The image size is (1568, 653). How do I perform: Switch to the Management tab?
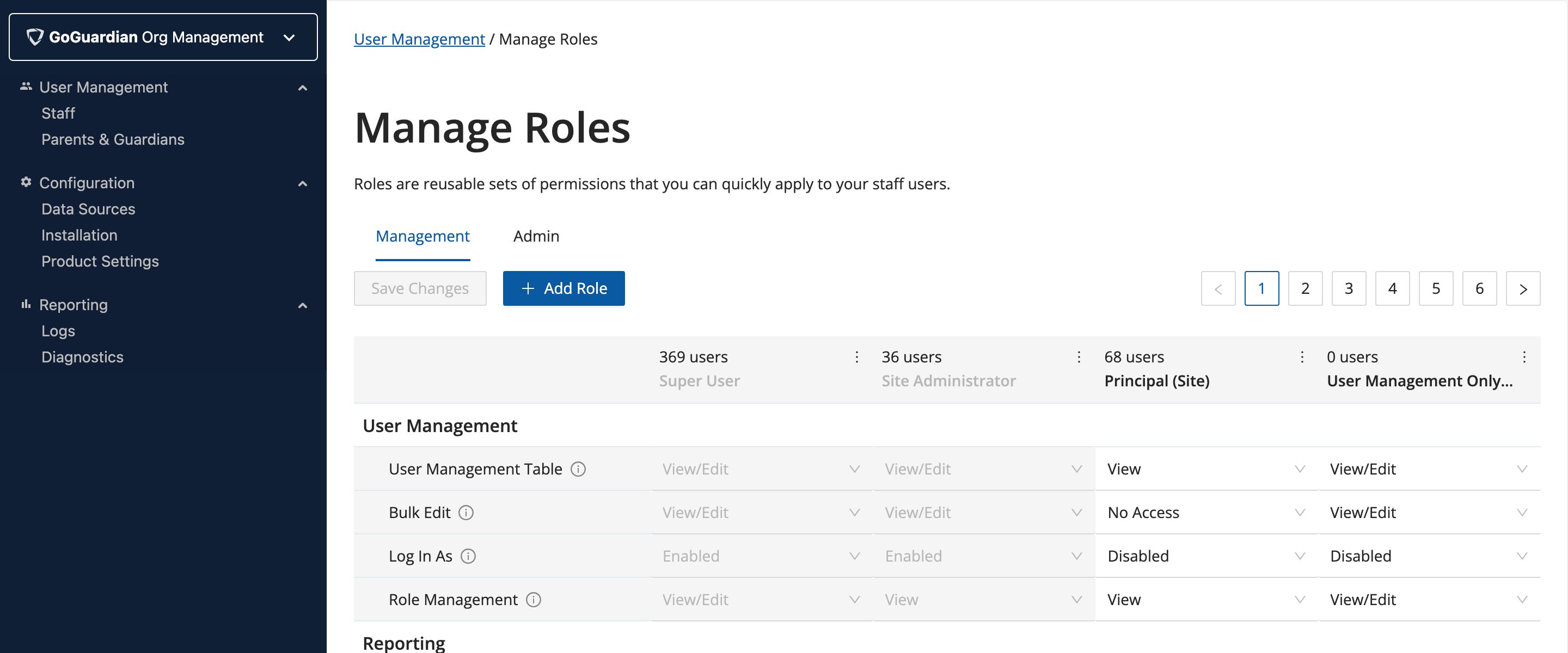tap(422, 236)
